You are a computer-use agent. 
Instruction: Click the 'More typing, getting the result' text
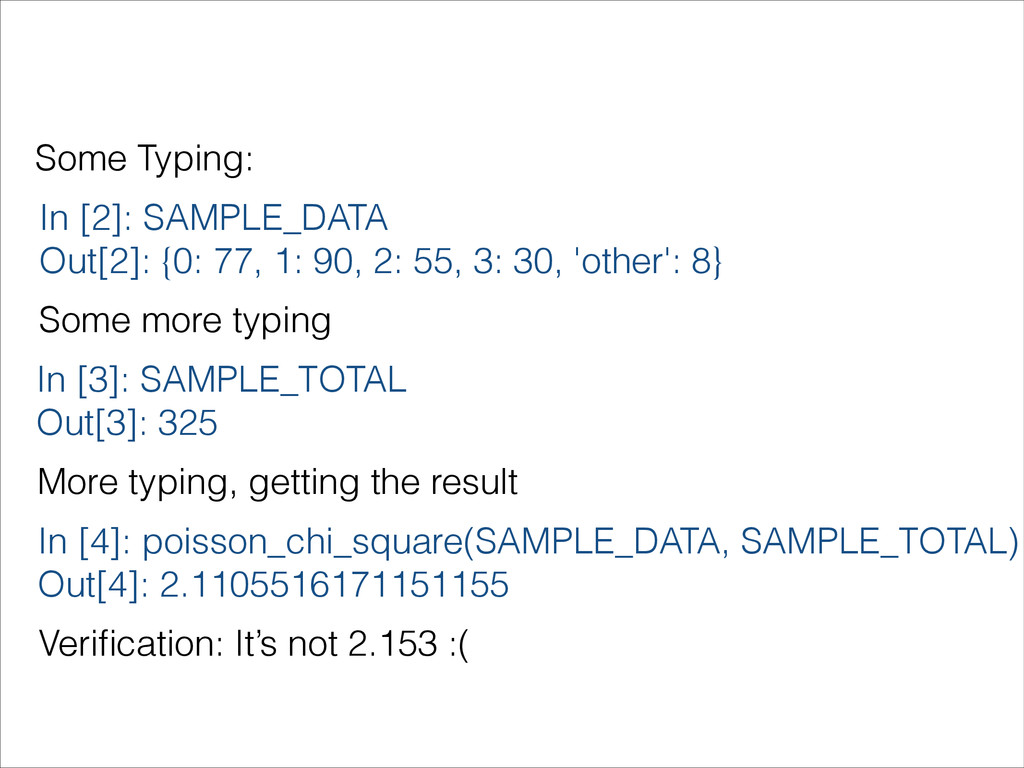tap(278, 483)
